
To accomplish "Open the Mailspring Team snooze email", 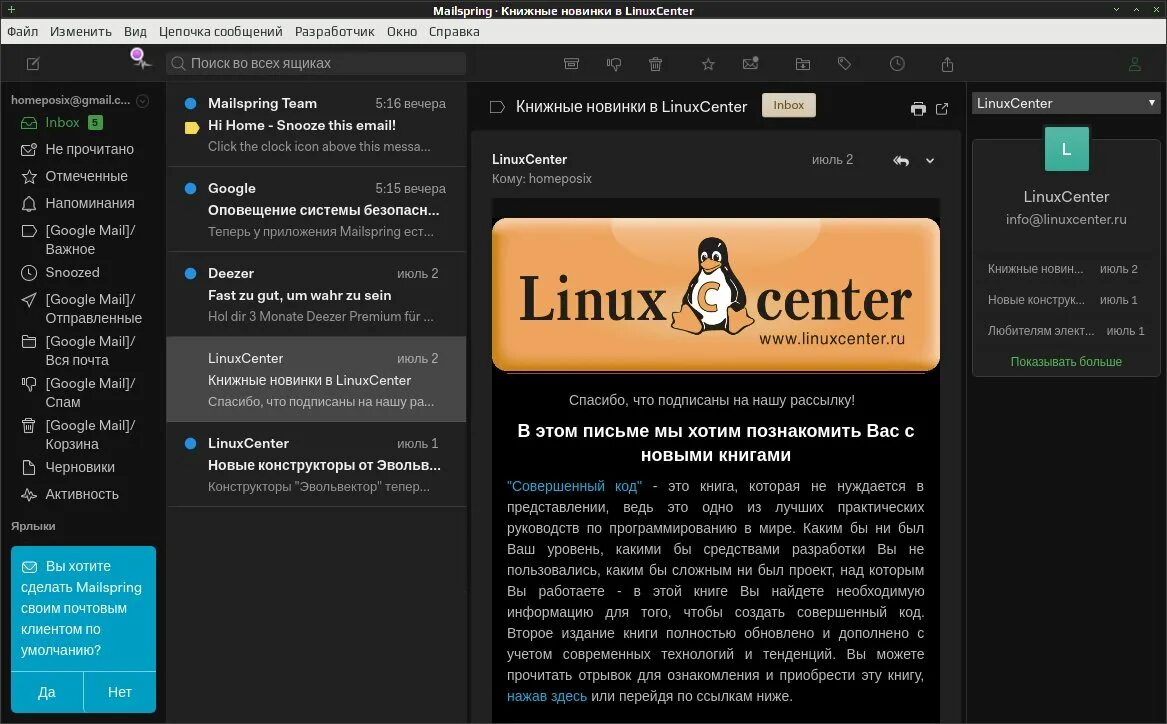I will pos(317,124).
